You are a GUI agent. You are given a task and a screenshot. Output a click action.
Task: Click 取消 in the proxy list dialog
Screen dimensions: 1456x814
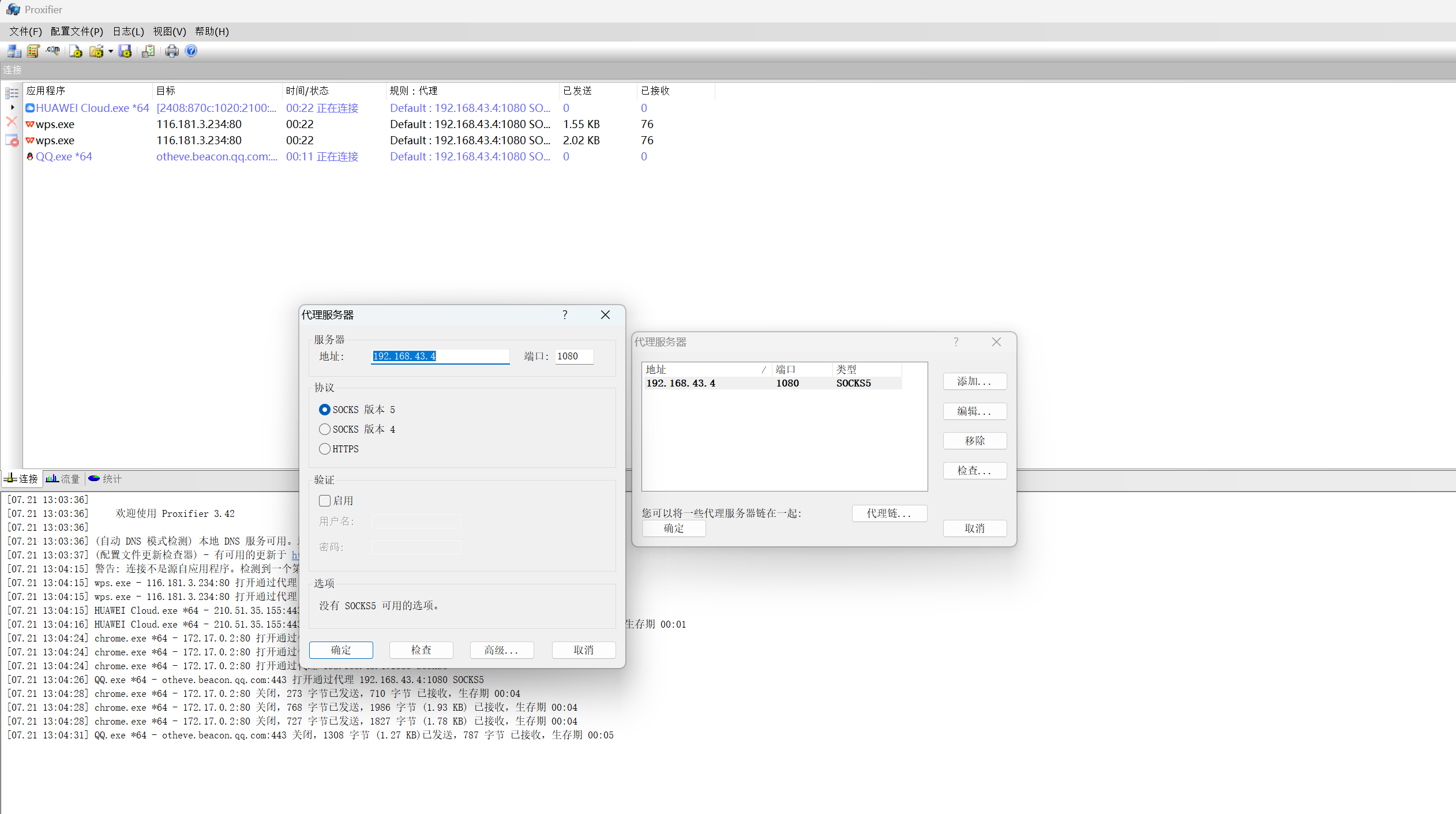tap(975, 528)
